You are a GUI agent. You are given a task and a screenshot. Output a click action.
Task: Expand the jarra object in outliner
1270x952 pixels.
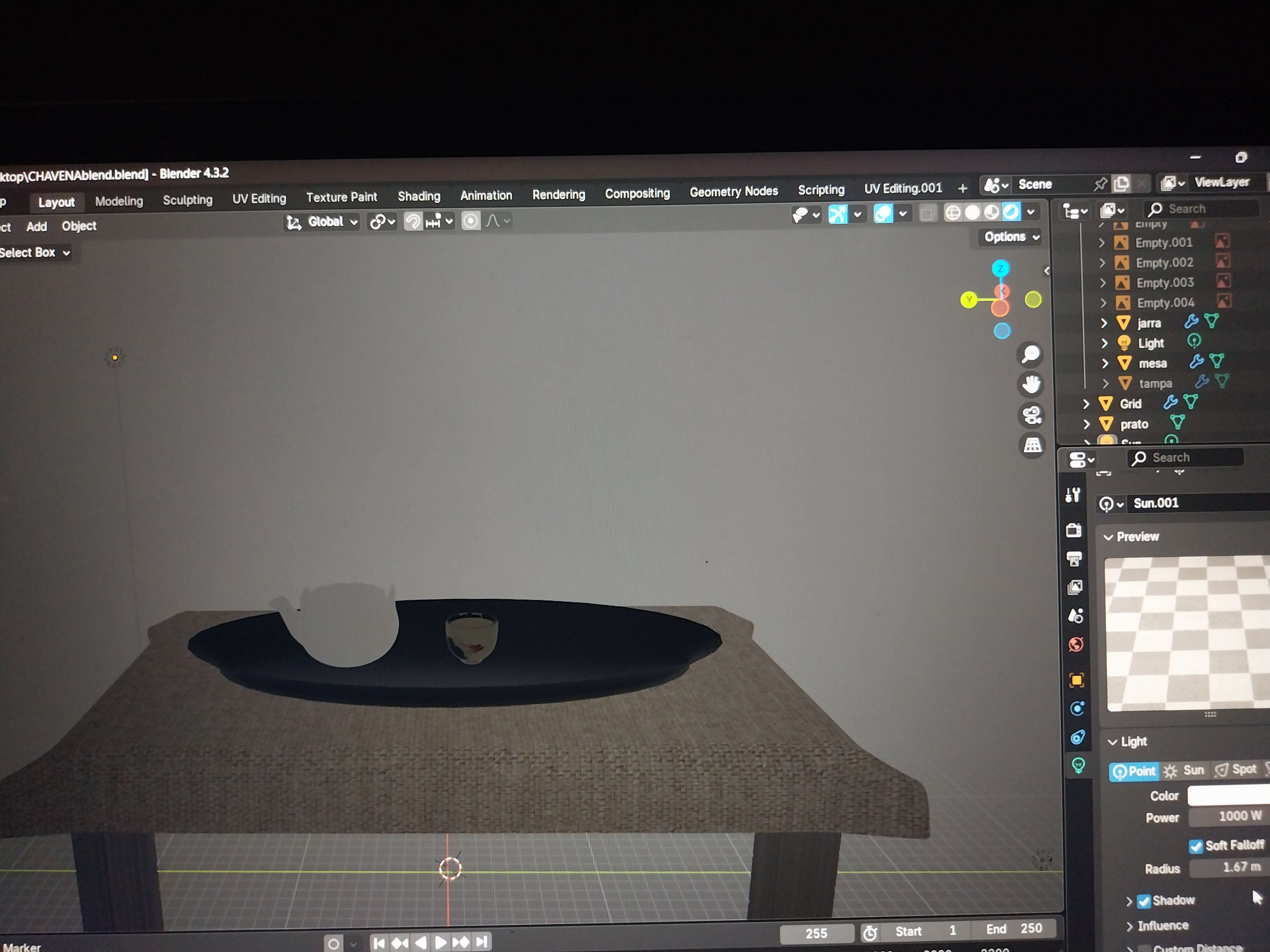click(1103, 323)
